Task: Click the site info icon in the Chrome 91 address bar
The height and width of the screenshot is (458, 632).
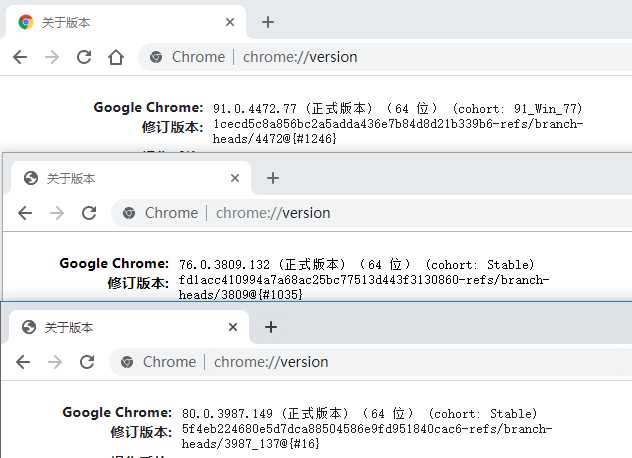Action: tap(156, 57)
